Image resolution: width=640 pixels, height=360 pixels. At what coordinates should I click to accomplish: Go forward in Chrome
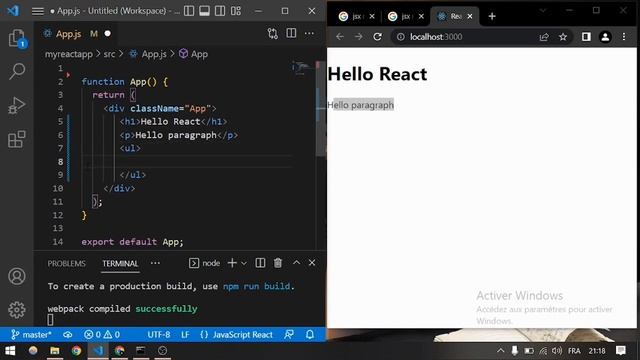(x=358, y=37)
